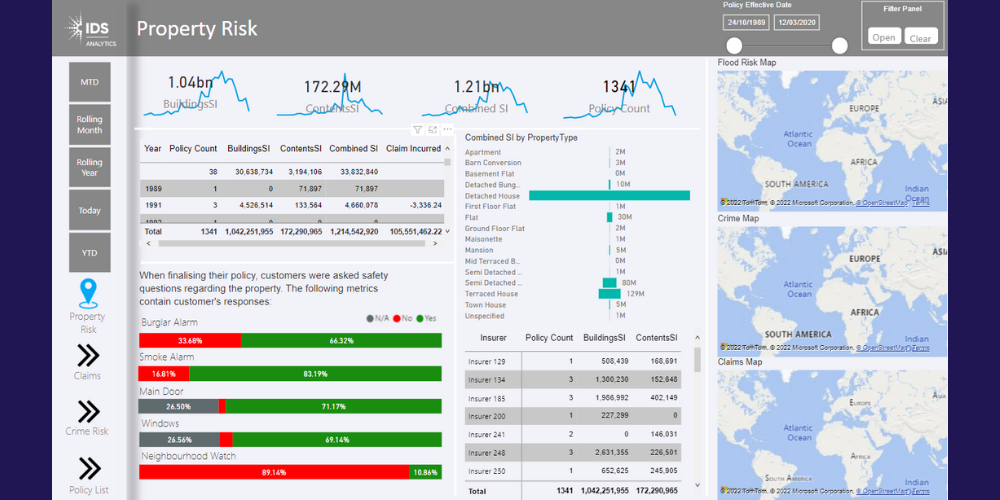The image size is (1000, 500).
Task: Open the Claims page arrow icon
Action: point(88,355)
